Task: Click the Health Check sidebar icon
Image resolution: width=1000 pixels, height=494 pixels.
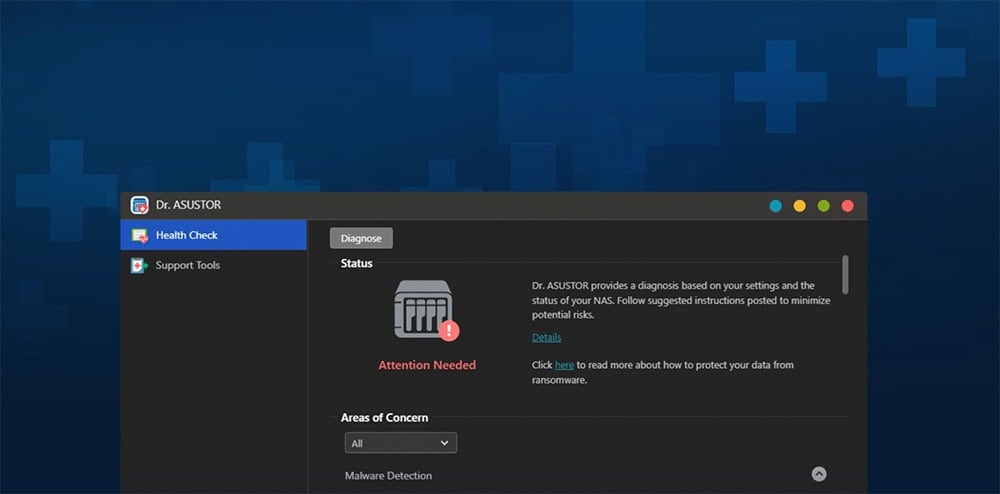Action: pos(140,235)
